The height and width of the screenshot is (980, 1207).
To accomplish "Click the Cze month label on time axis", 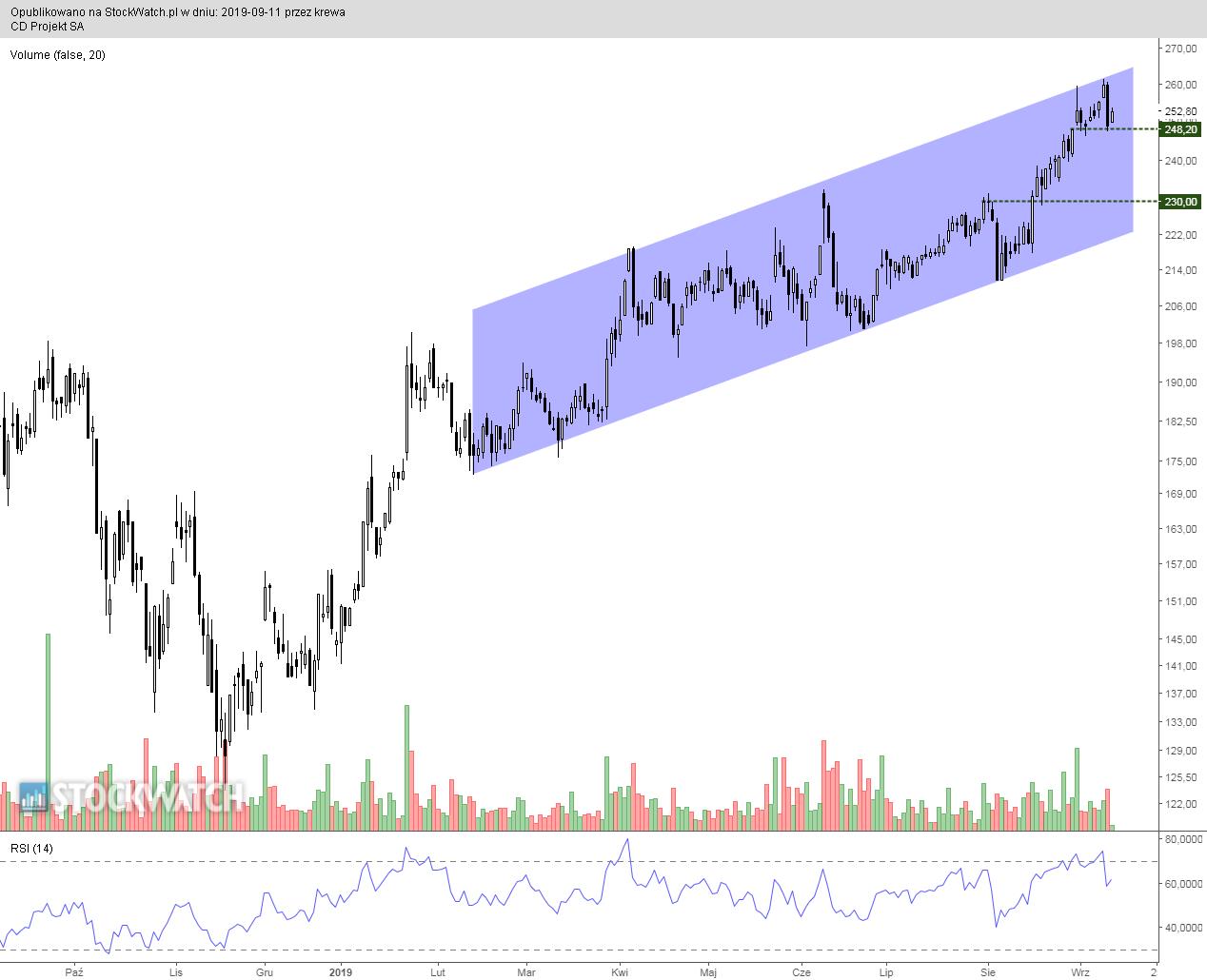I will 801,971.
